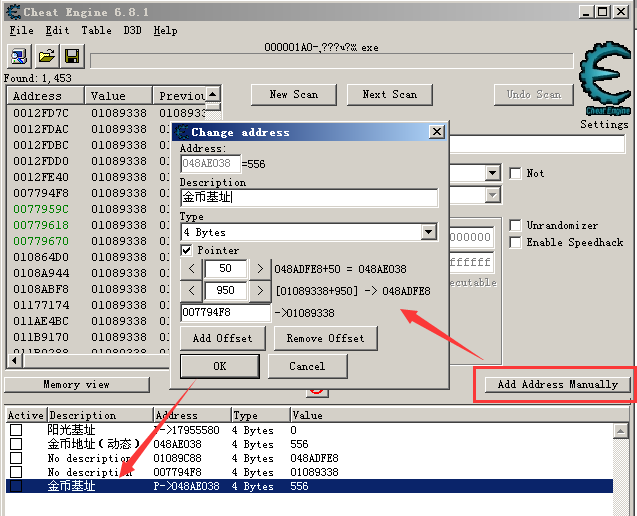Activate the 01089C88 entry checkbox
The width and height of the screenshot is (637, 516).
point(16,458)
